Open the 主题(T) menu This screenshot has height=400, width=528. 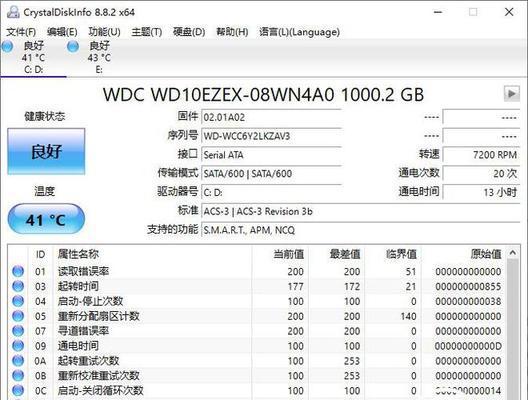(x=147, y=32)
